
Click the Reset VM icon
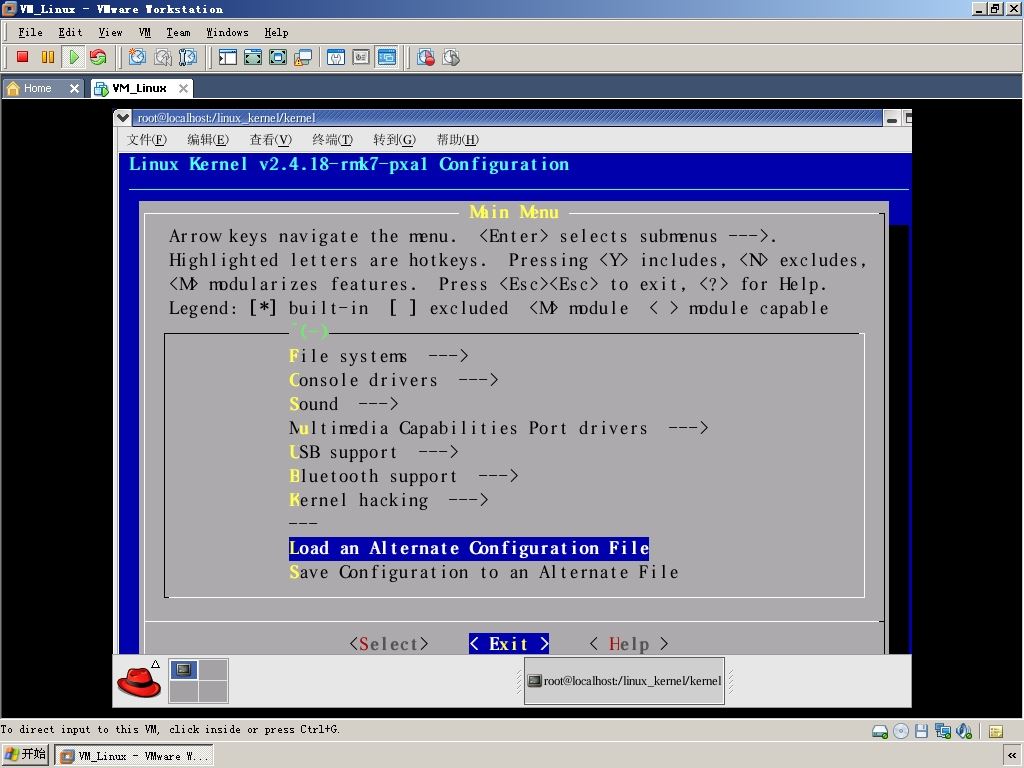pos(98,57)
